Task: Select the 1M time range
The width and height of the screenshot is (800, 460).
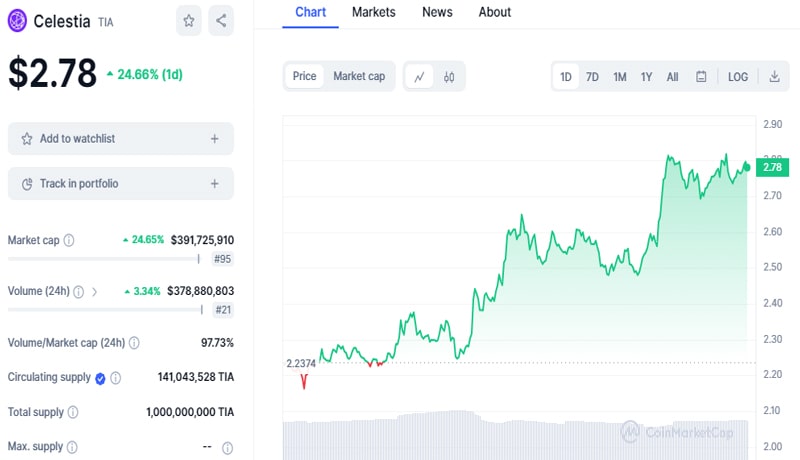Action: click(x=620, y=77)
